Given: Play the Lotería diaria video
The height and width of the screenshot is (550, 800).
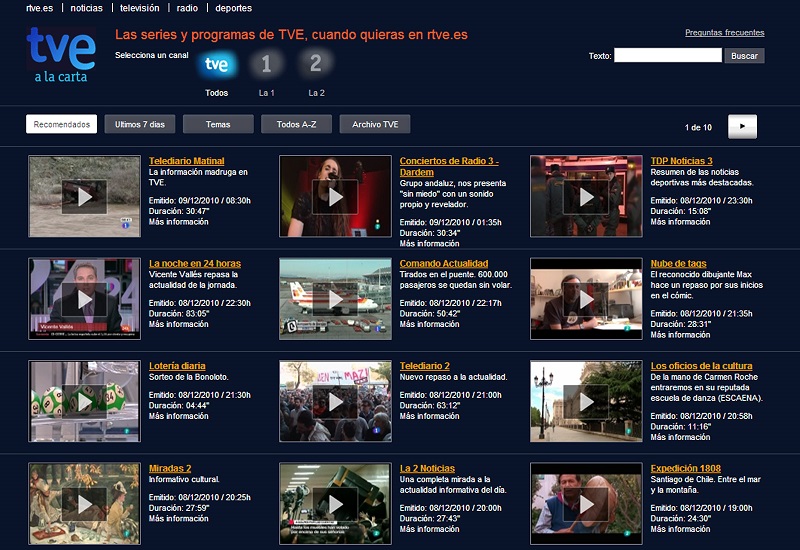Looking at the screenshot, I should 84,402.
